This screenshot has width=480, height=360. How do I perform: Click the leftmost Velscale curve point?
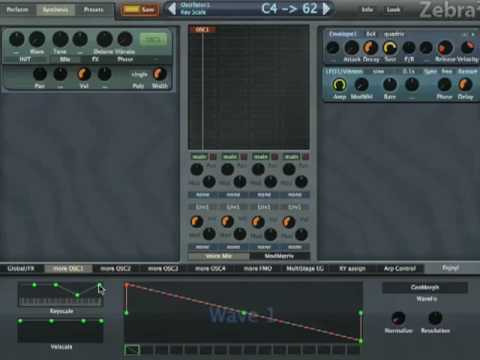20,321
